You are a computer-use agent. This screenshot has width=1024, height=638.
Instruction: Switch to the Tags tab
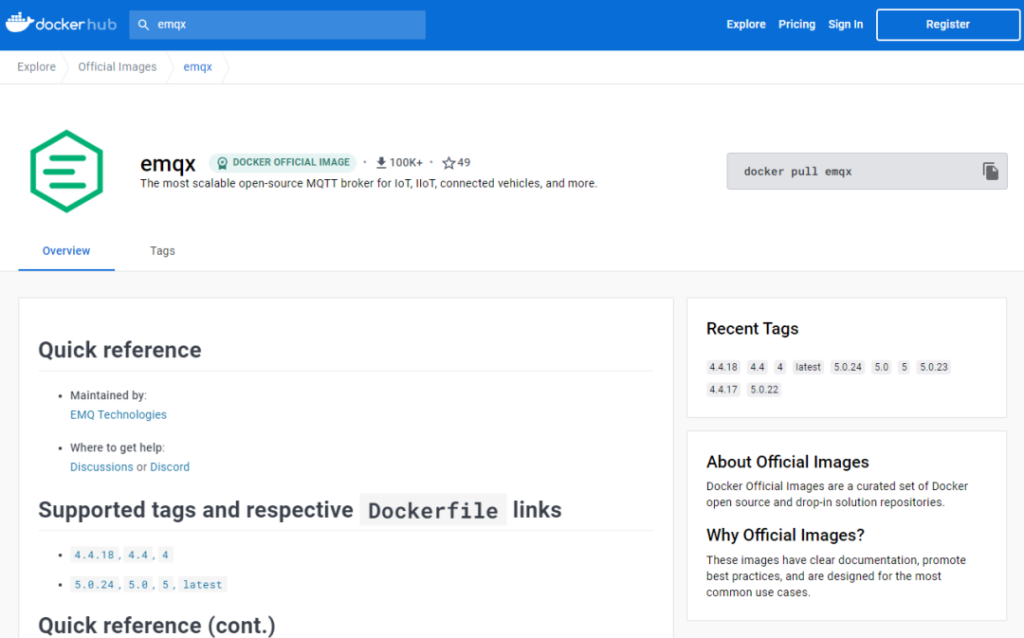pyautogui.click(x=163, y=251)
